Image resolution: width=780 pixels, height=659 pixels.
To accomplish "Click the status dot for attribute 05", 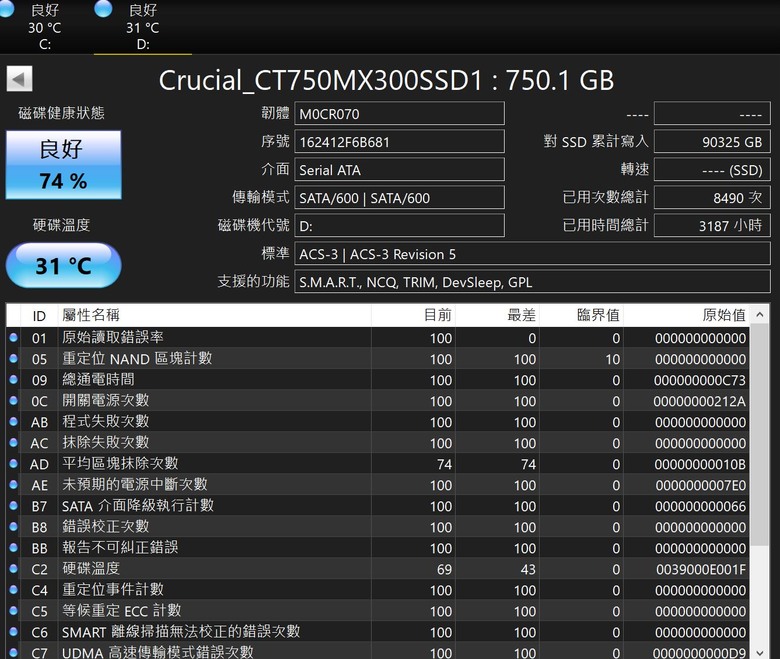I will tap(13, 358).
